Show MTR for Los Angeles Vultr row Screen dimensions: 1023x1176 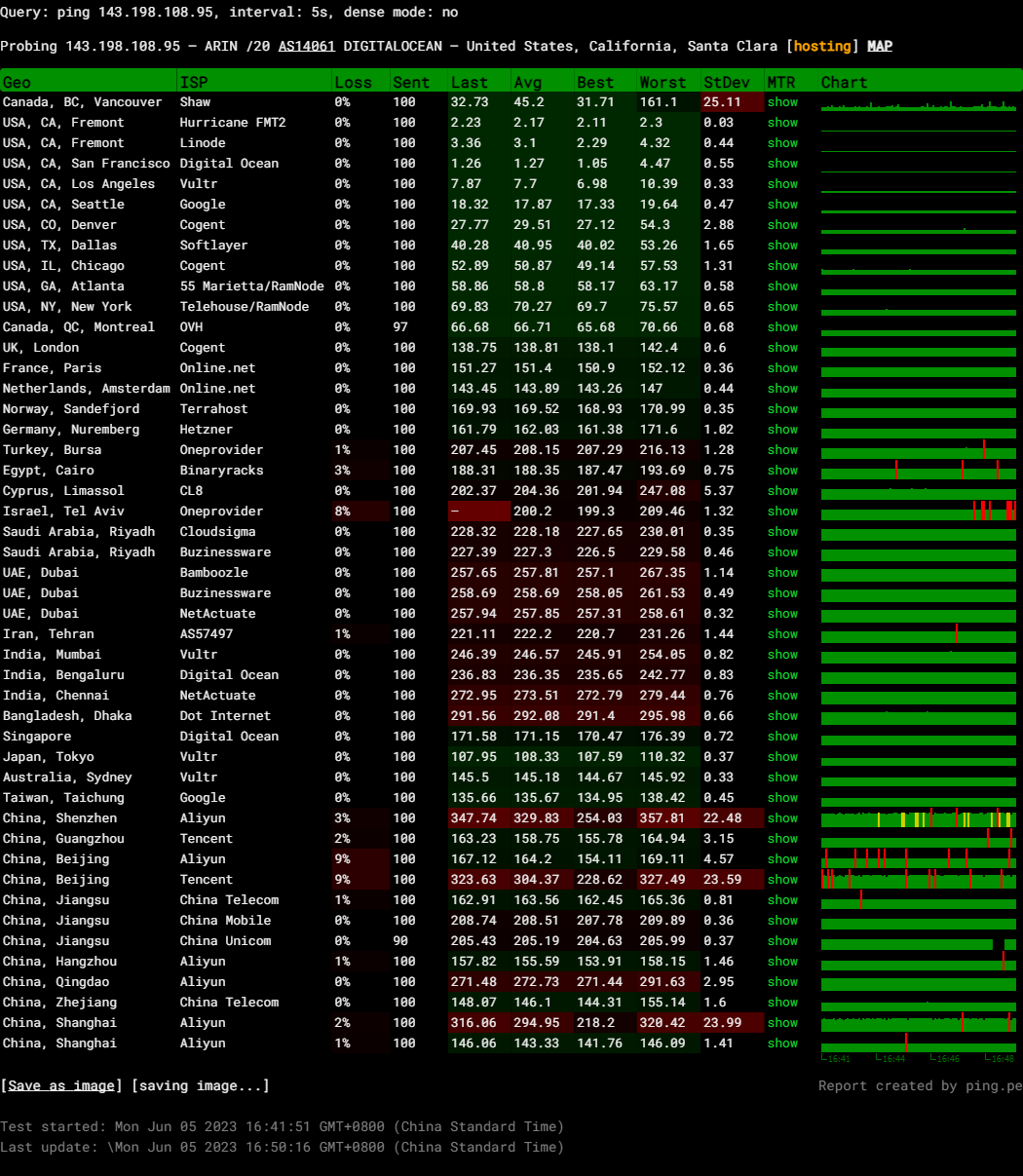point(782,183)
